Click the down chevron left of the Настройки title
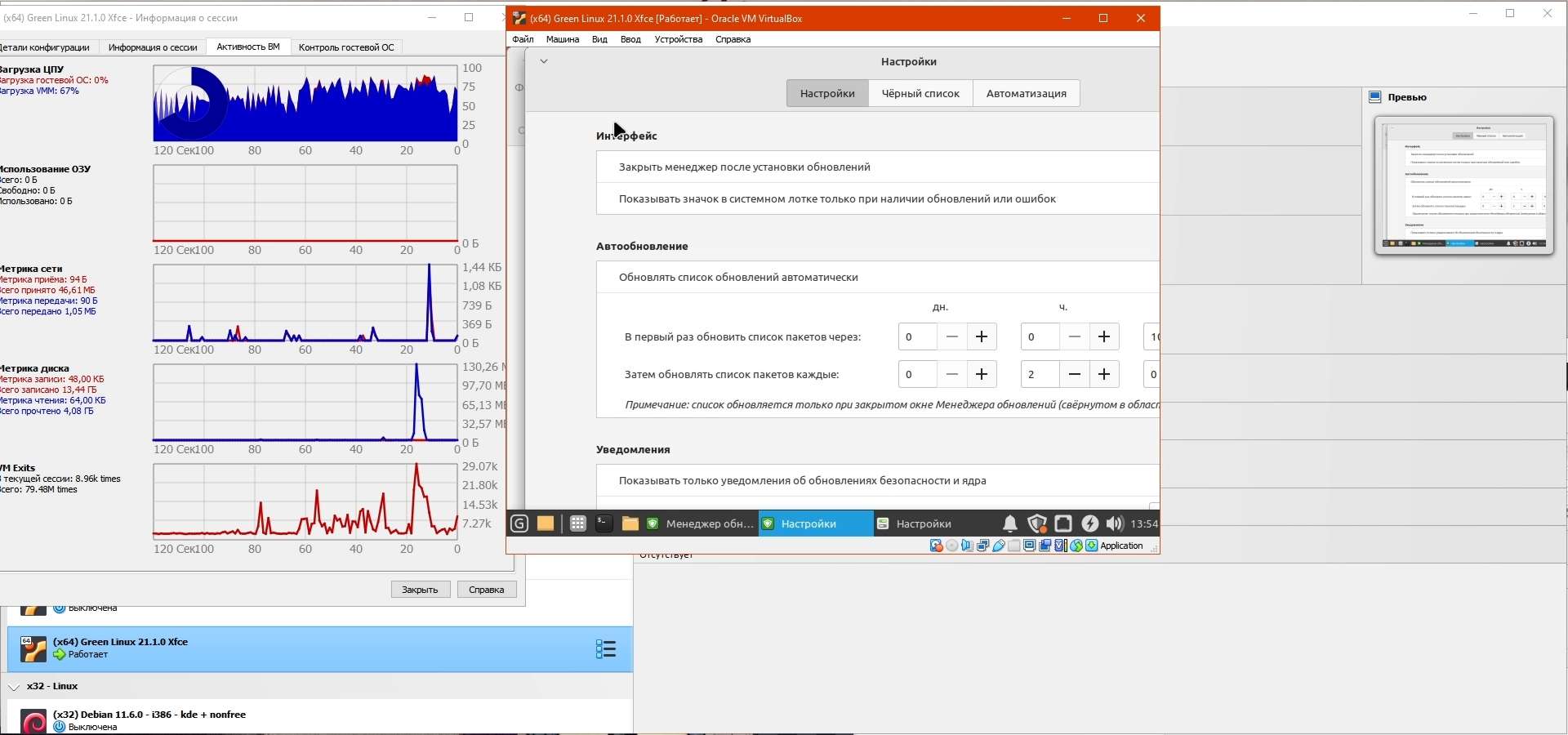 tap(544, 61)
